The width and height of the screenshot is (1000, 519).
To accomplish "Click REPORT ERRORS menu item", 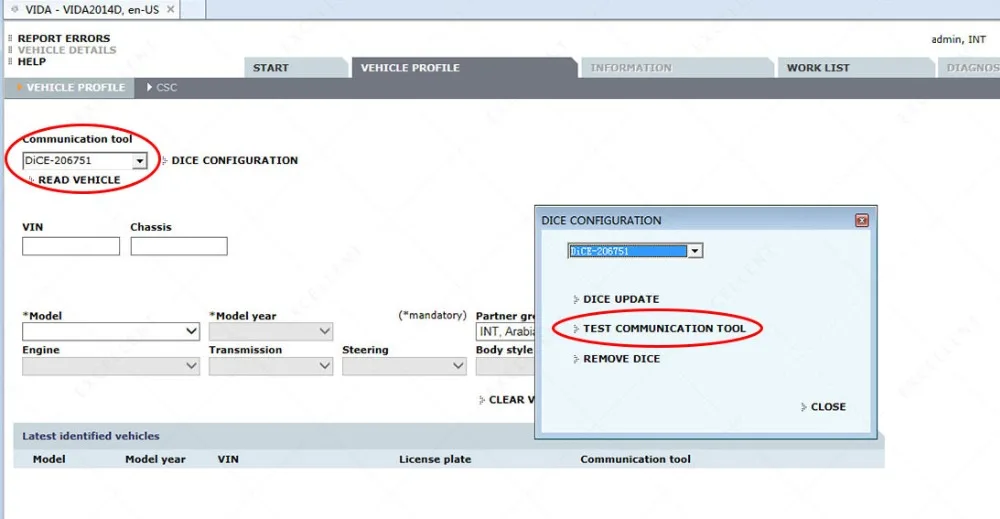I will 64,38.
